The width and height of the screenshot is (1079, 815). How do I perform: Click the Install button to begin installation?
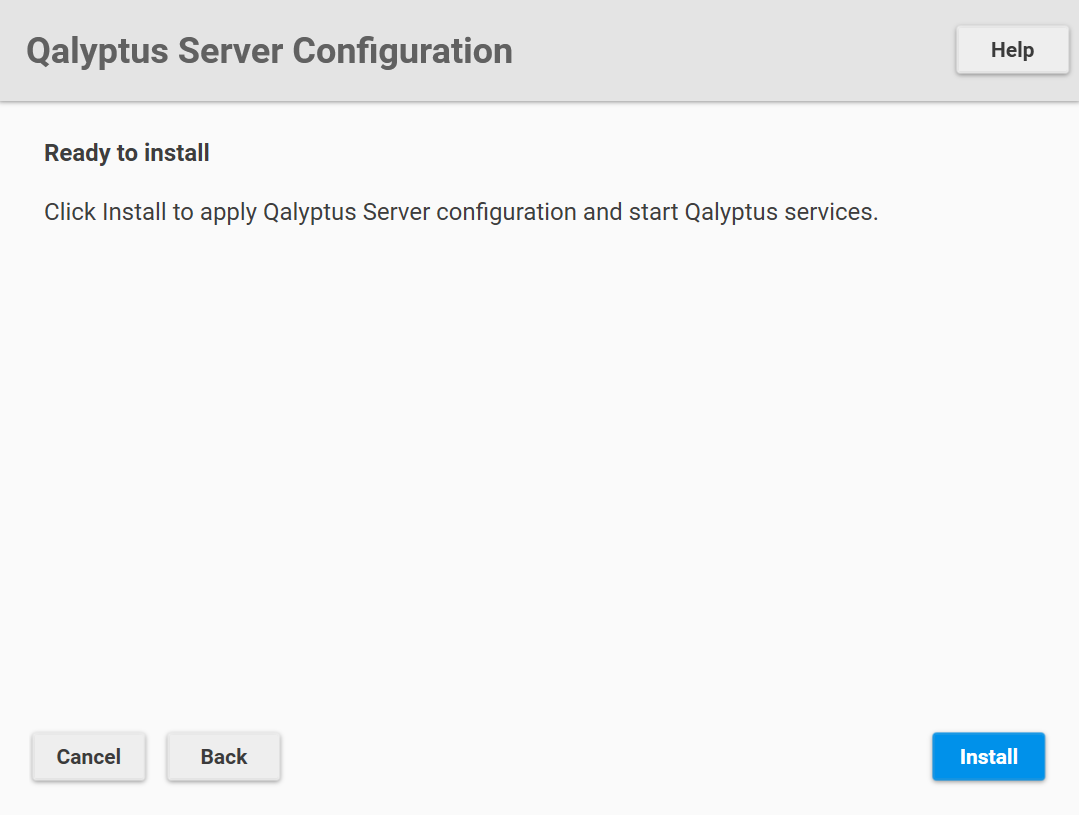pyautogui.click(x=988, y=757)
